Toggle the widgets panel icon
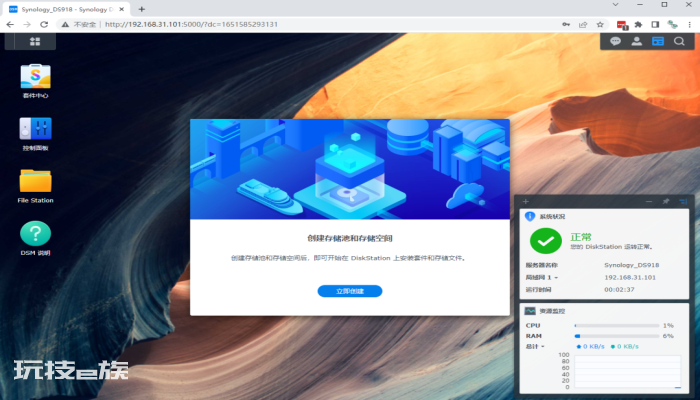Screen dimensions: 700x400 pos(658,41)
